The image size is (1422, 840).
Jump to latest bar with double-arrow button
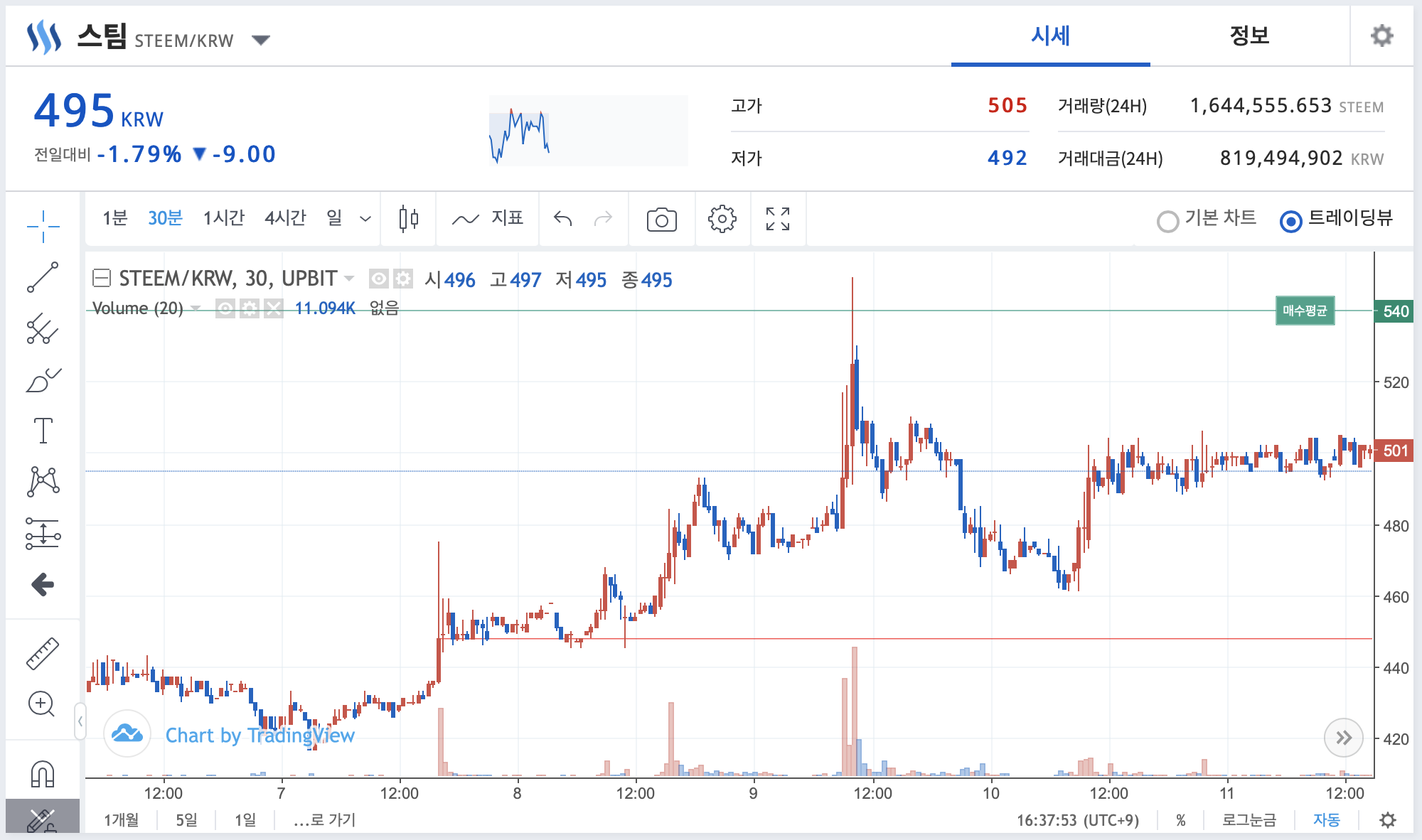tap(1343, 738)
